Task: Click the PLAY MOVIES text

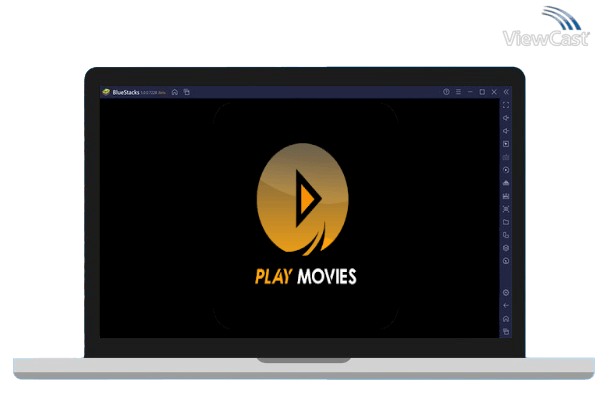Action: pos(306,277)
